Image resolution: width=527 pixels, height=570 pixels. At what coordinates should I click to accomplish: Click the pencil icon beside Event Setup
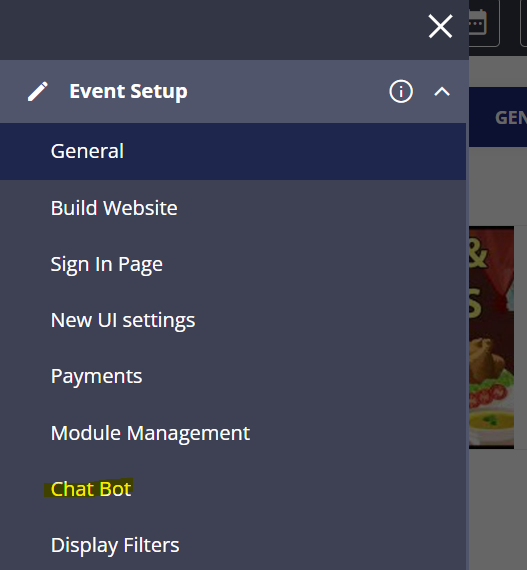(38, 91)
